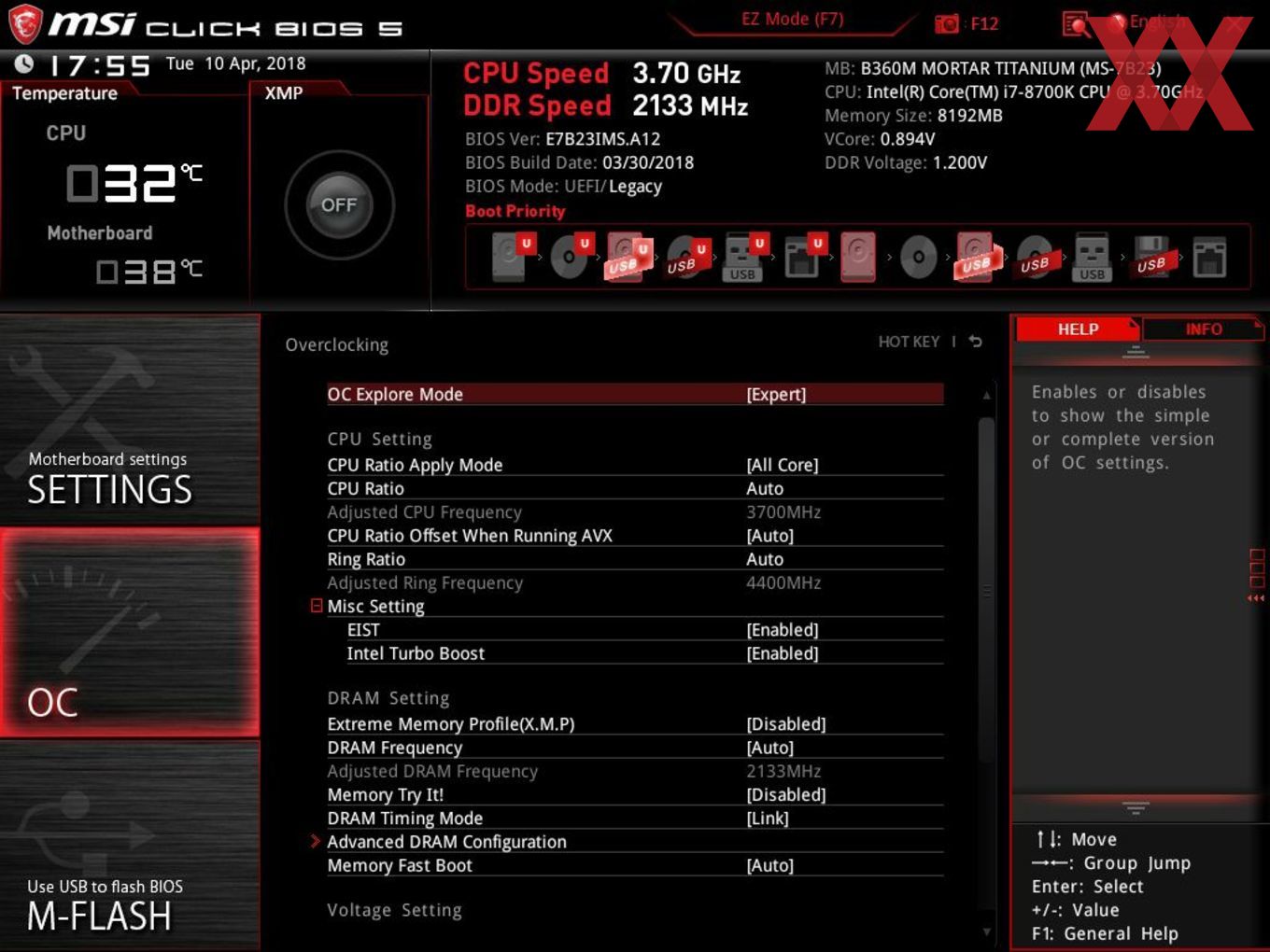
Task: Select the UEFI USB key boot icon
Action: click(x=744, y=257)
